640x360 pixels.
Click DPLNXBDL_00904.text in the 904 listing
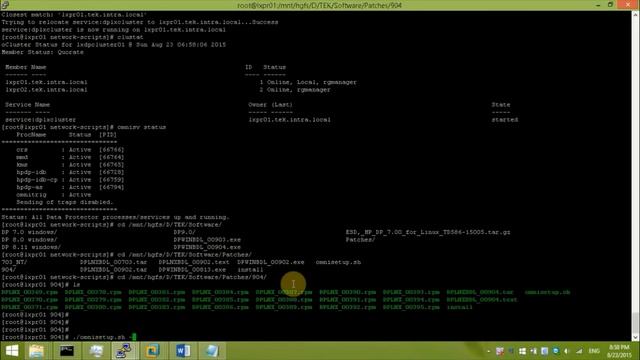pos(482,300)
